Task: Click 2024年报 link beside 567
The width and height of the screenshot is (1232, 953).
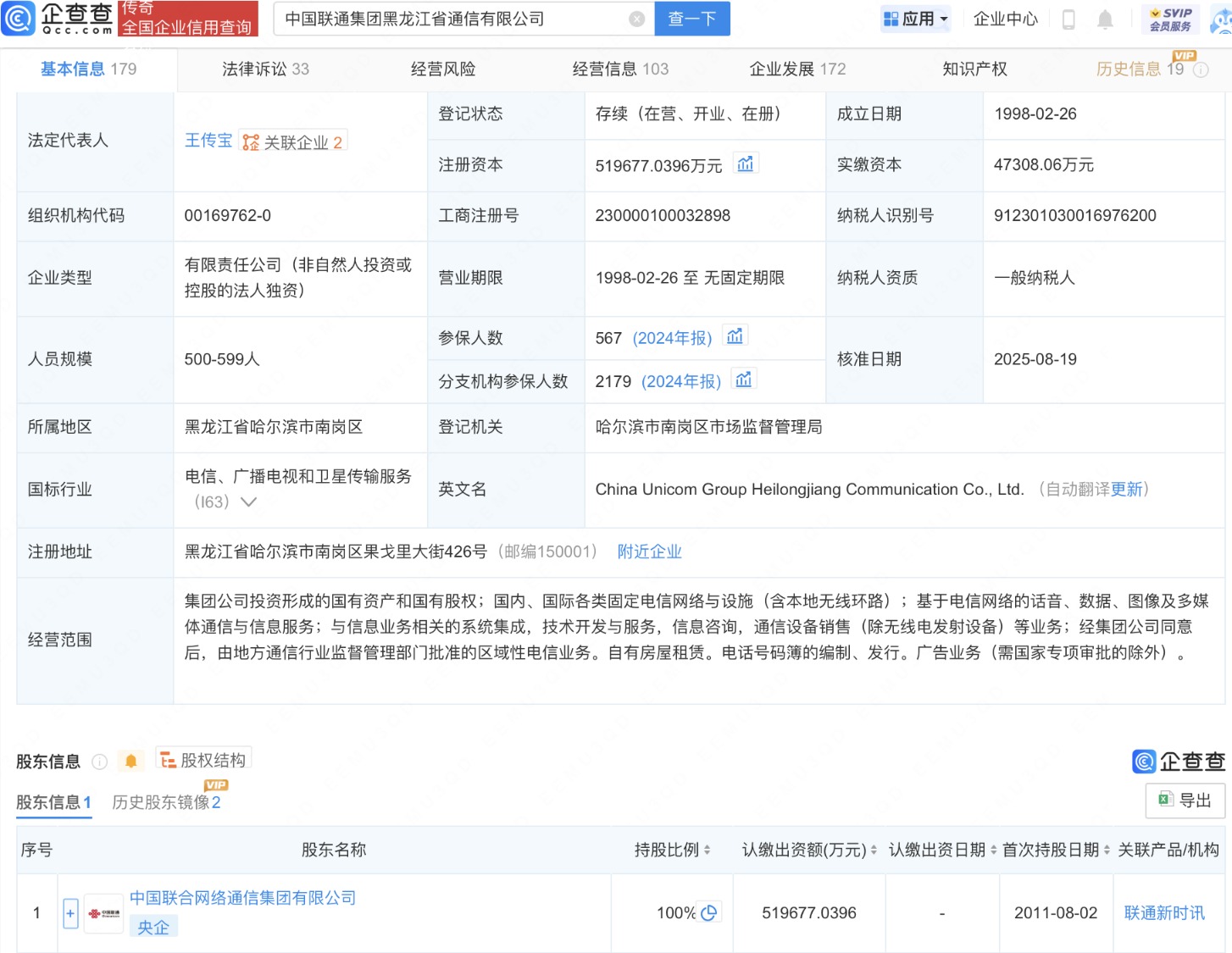Action: (x=673, y=338)
